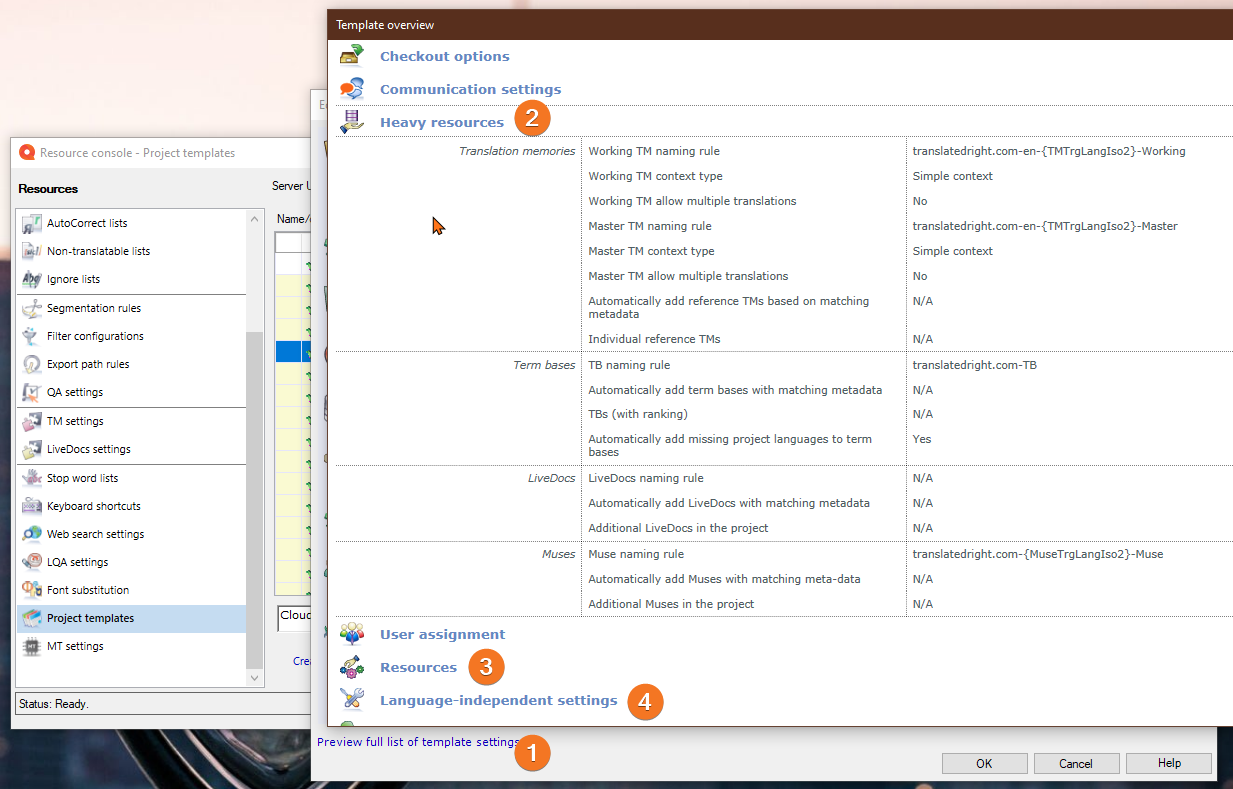Image resolution: width=1233 pixels, height=789 pixels.
Task: Select QA settings in Resources list
Action: pos(131,392)
